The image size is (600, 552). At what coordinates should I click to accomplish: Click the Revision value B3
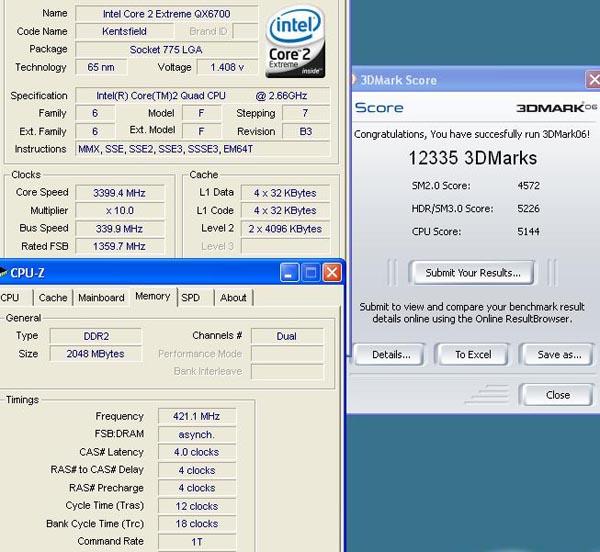click(305, 131)
